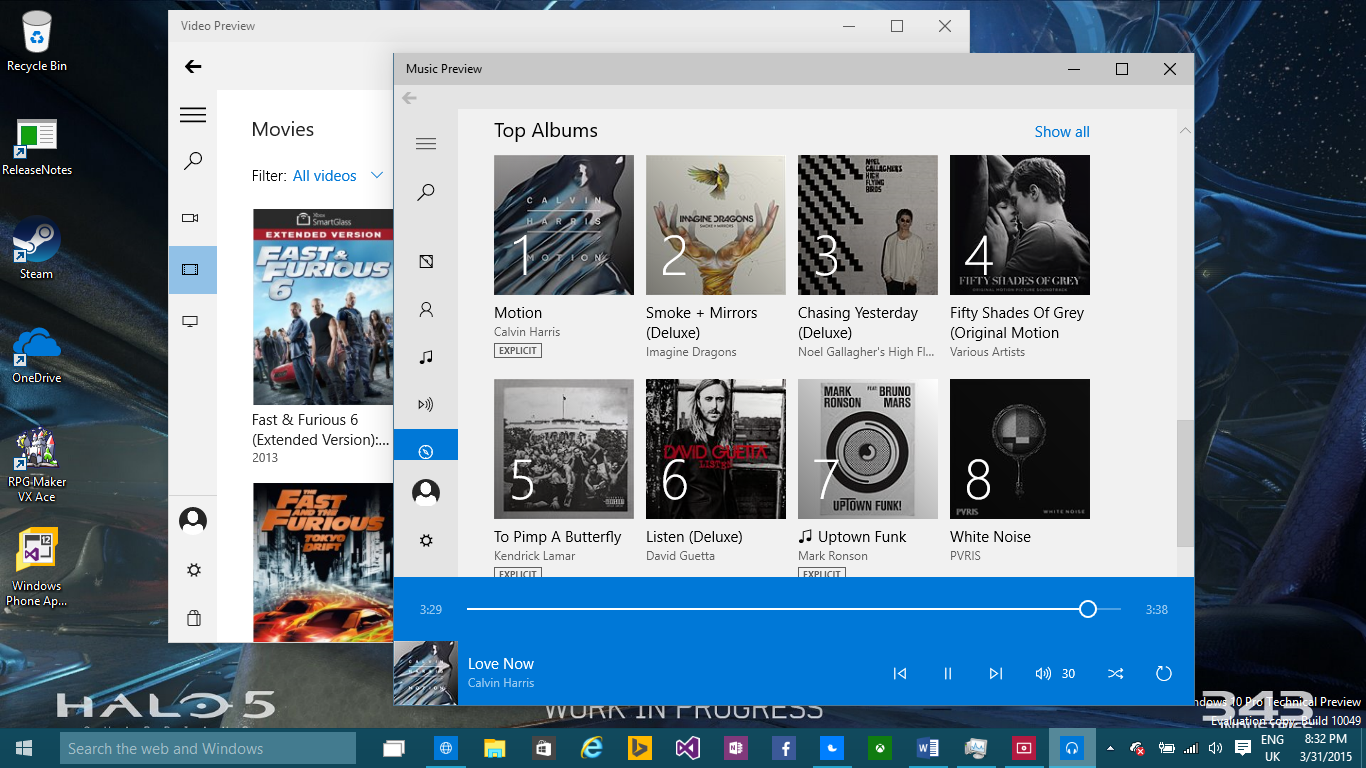Open Internet Explorer from the taskbar

[x=592, y=748]
